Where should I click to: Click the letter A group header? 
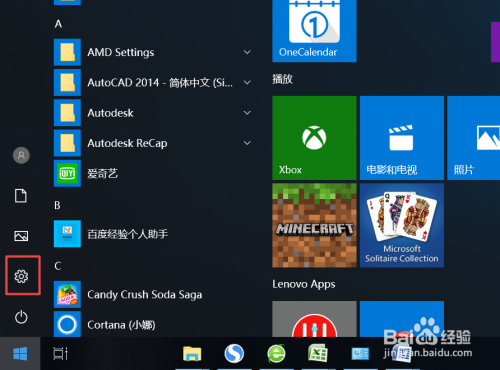(x=58, y=24)
